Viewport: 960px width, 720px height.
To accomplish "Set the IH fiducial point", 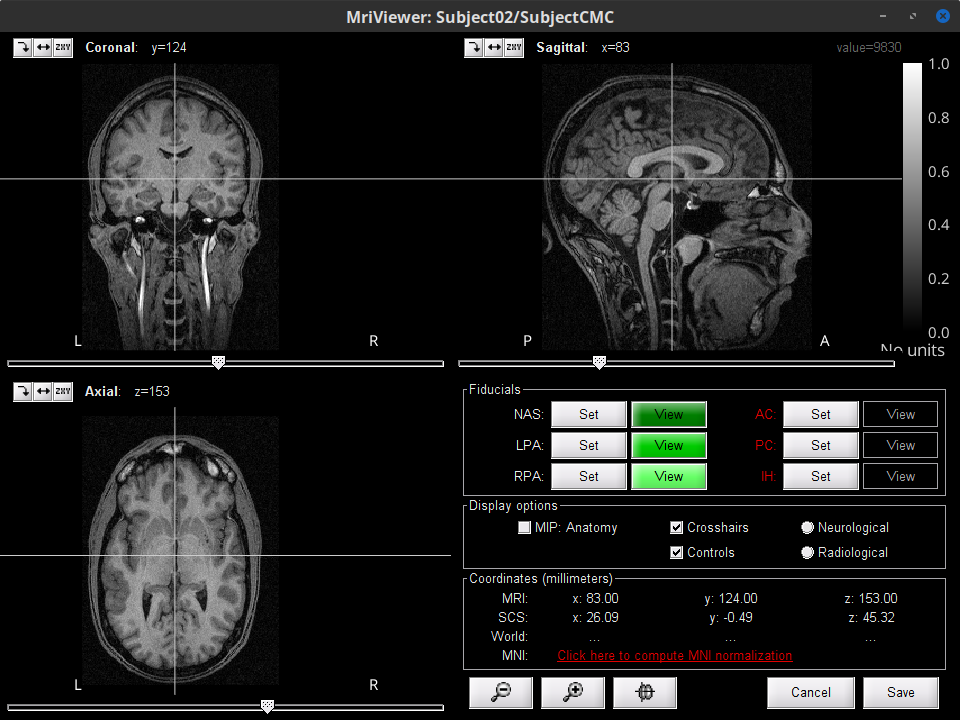I will click(x=820, y=476).
